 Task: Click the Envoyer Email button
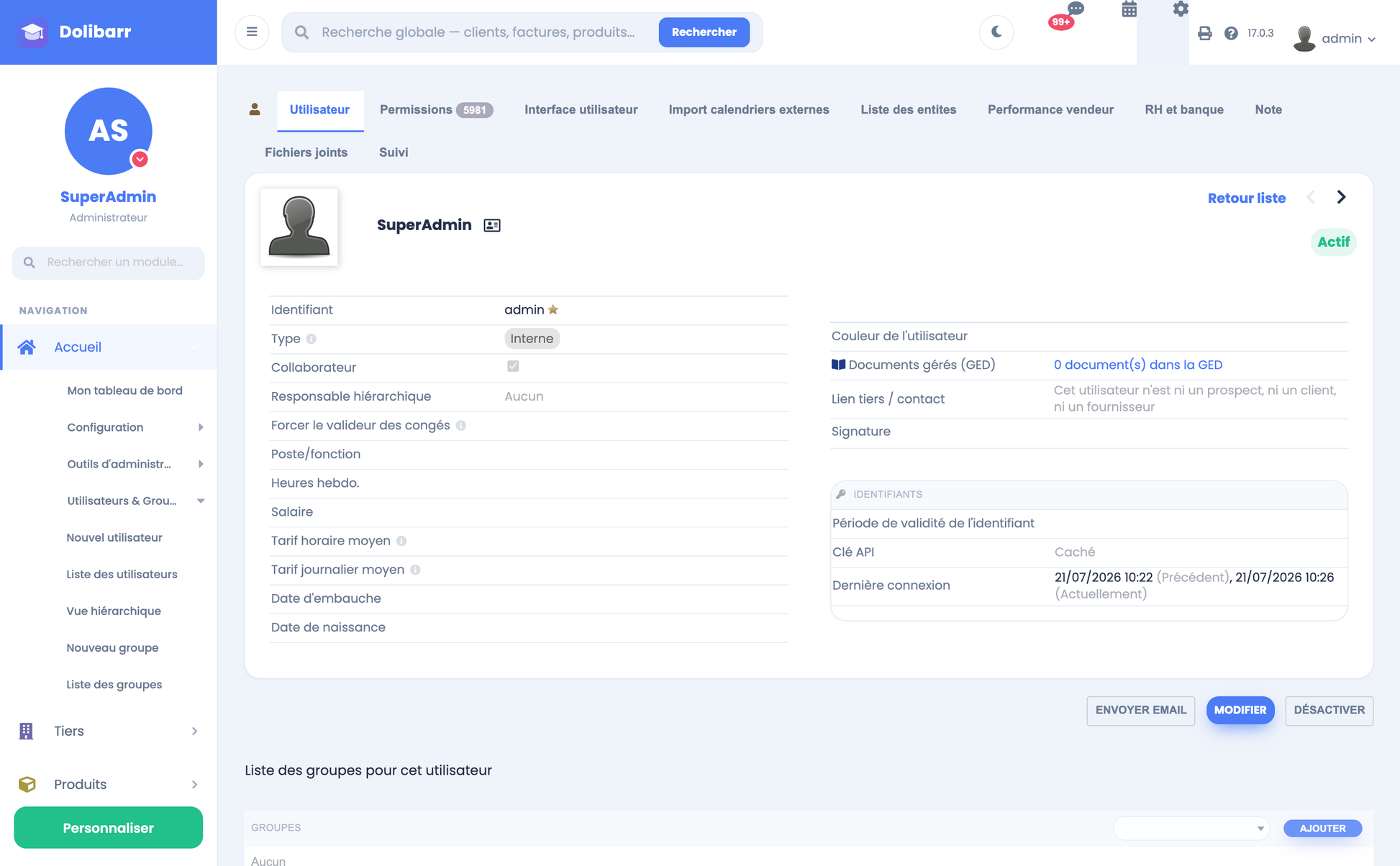coord(1140,710)
